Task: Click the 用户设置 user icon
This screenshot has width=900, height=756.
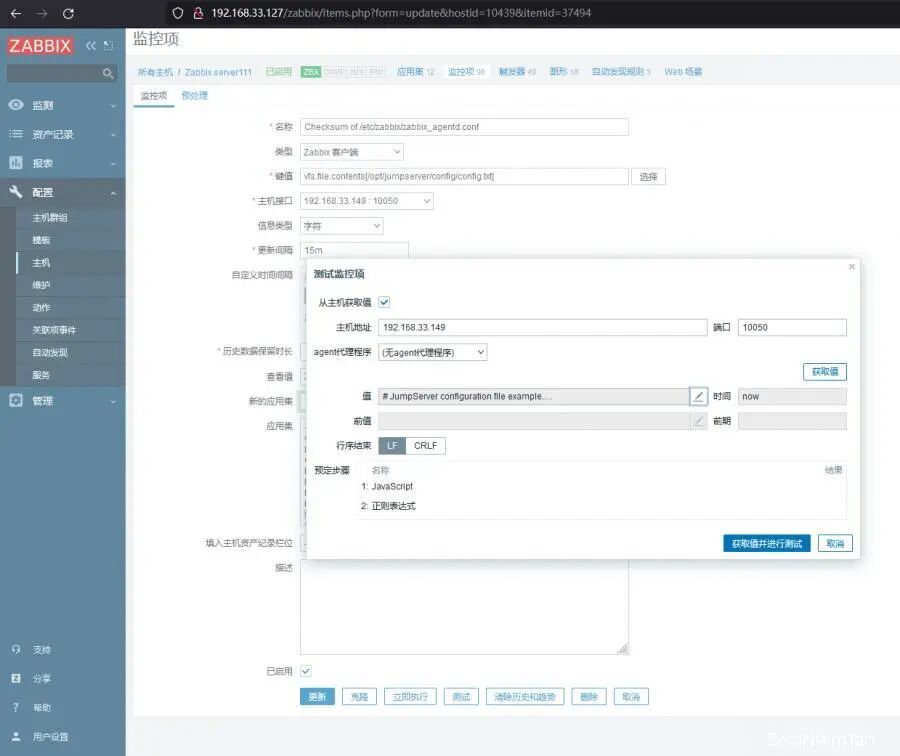Action: pyautogui.click(x=16, y=736)
